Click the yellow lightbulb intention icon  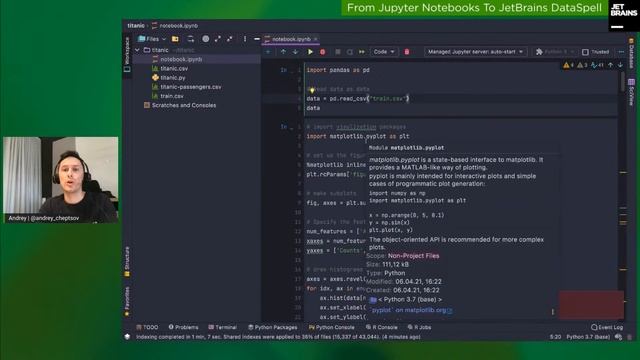tap(312, 90)
